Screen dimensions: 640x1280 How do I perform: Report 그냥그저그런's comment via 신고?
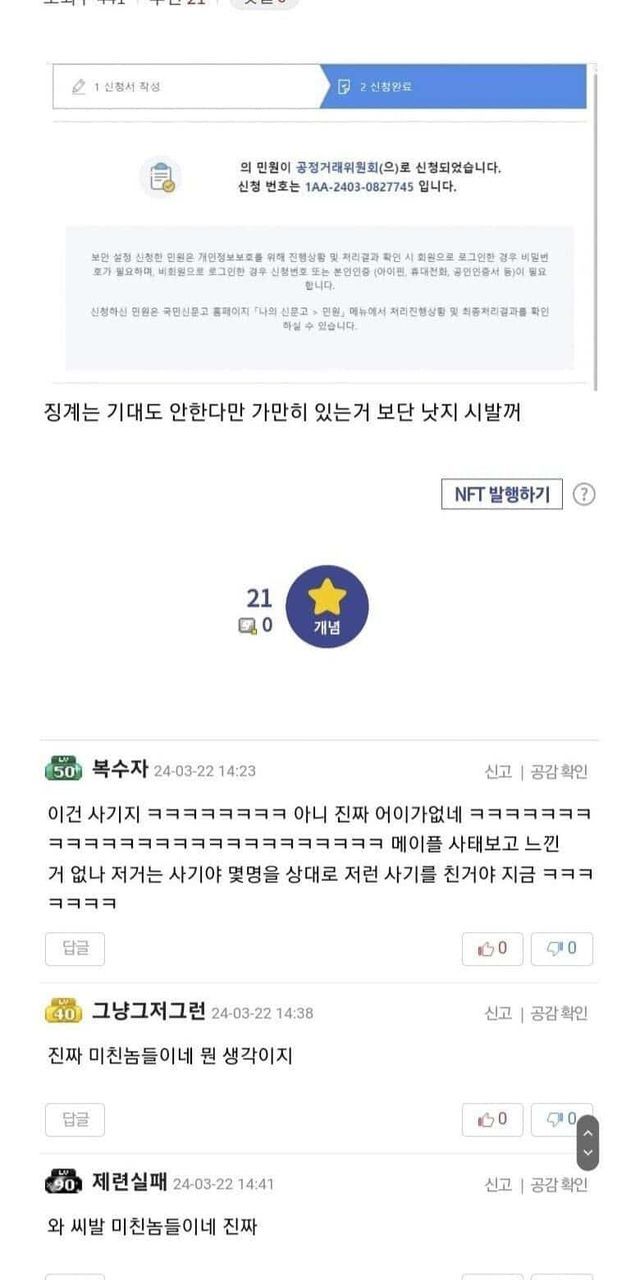[498, 1013]
